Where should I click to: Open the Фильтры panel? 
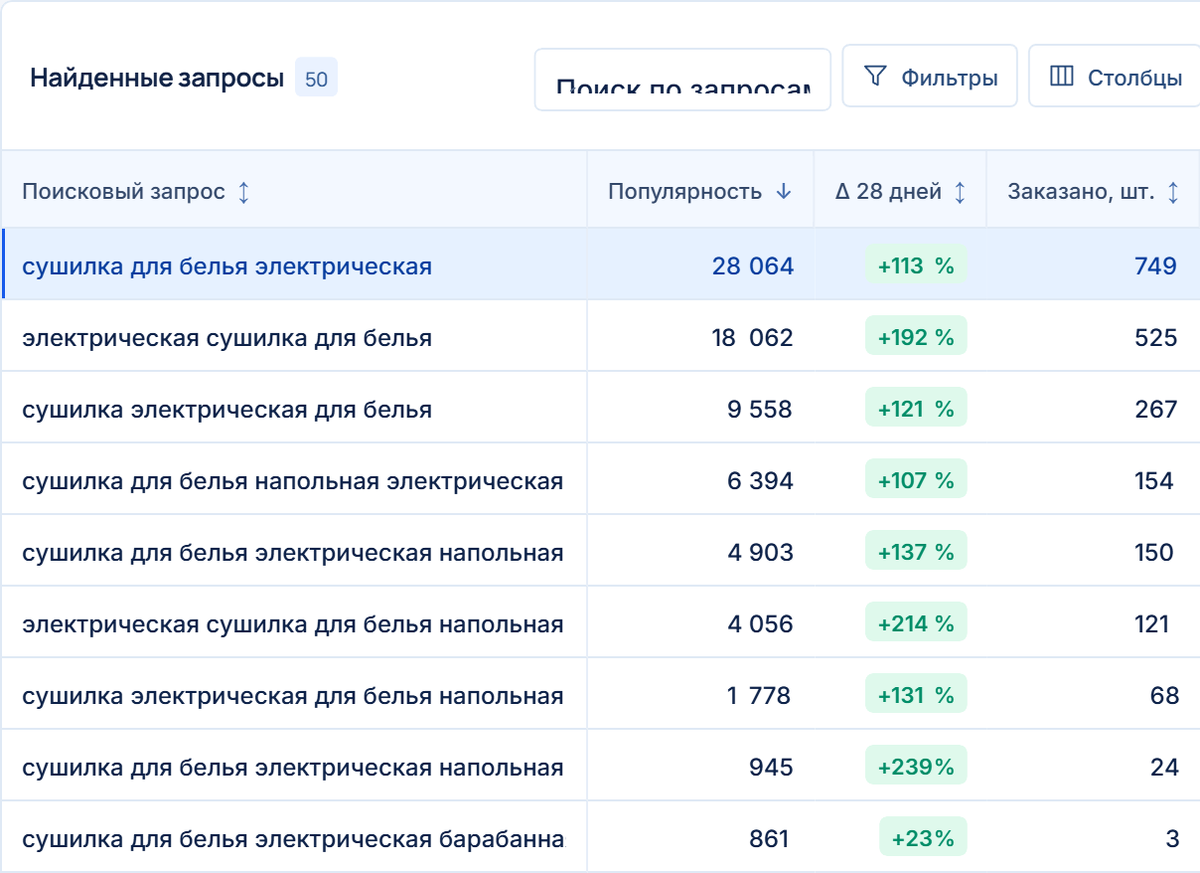[x=930, y=76]
